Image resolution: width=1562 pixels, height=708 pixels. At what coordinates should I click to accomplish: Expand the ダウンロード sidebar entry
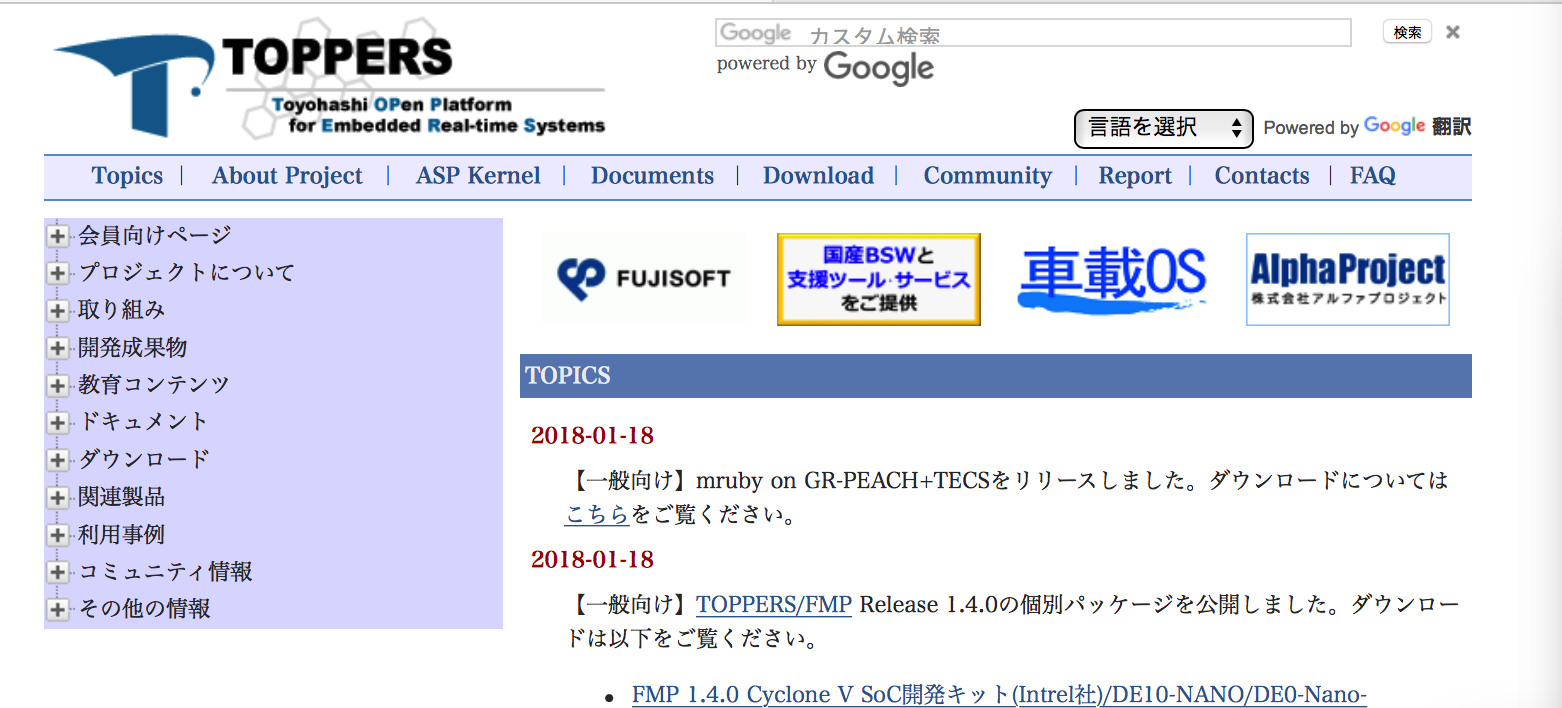coord(57,459)
